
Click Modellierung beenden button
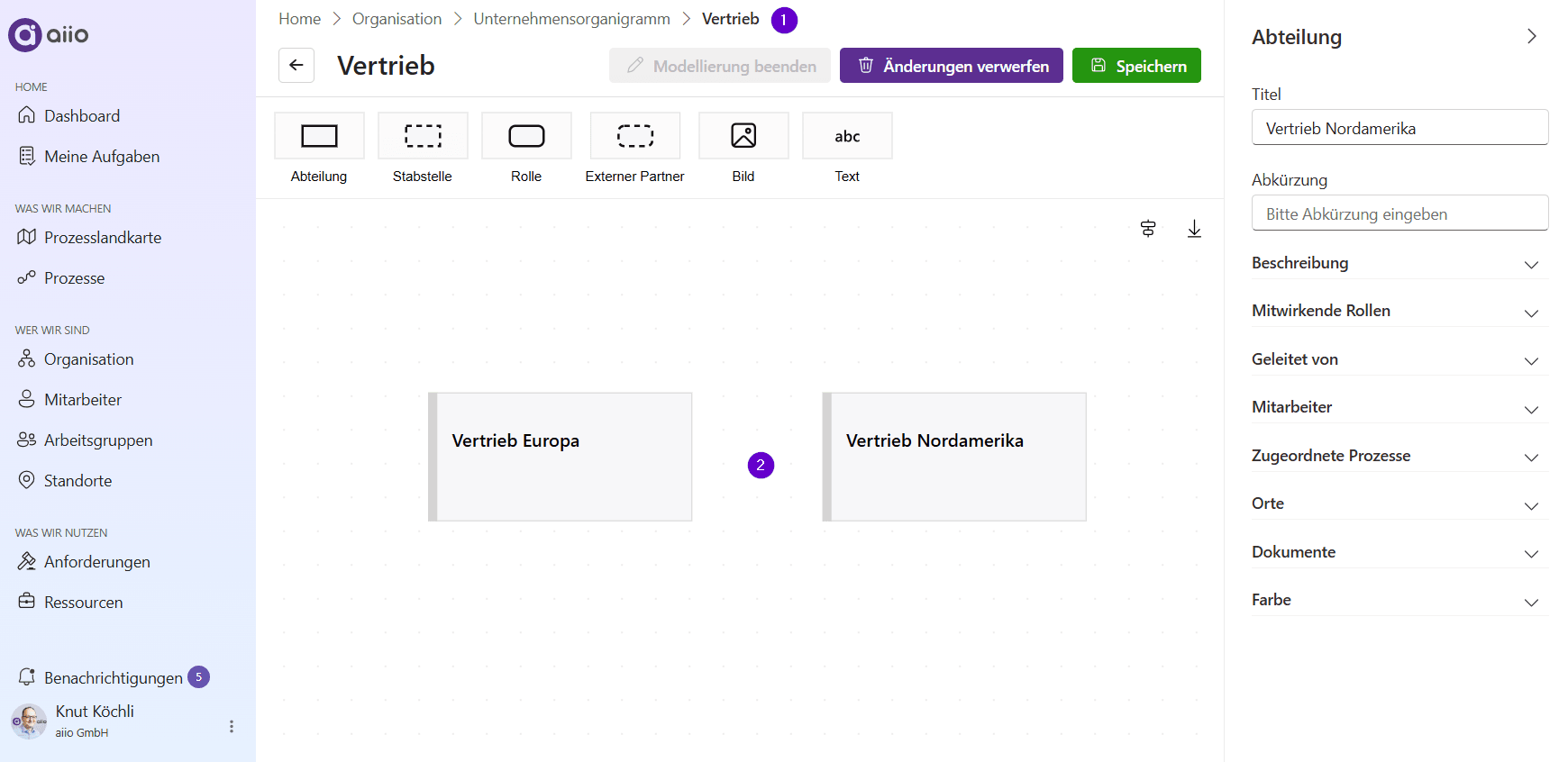[720, 66]
